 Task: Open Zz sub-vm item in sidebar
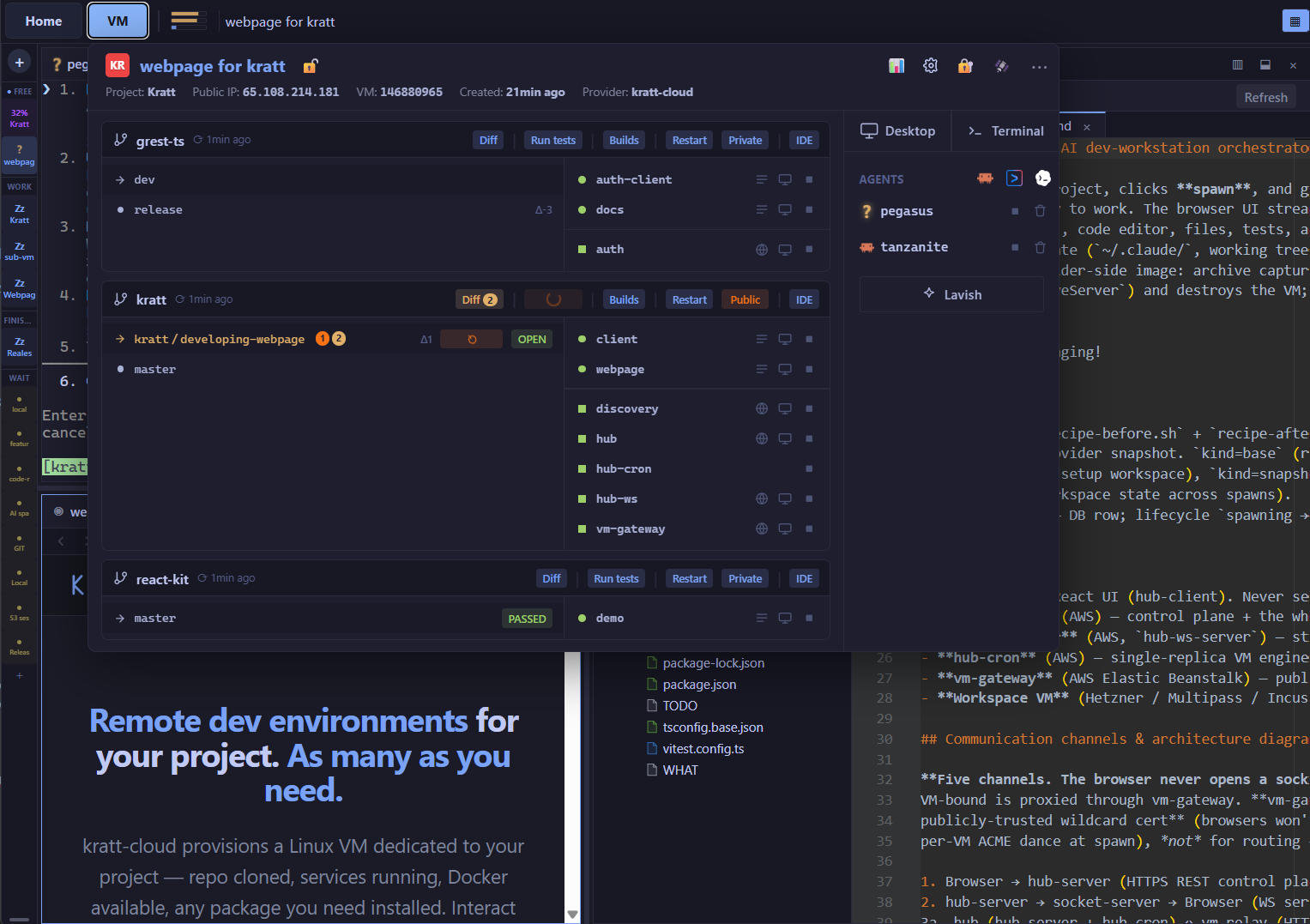19,251
